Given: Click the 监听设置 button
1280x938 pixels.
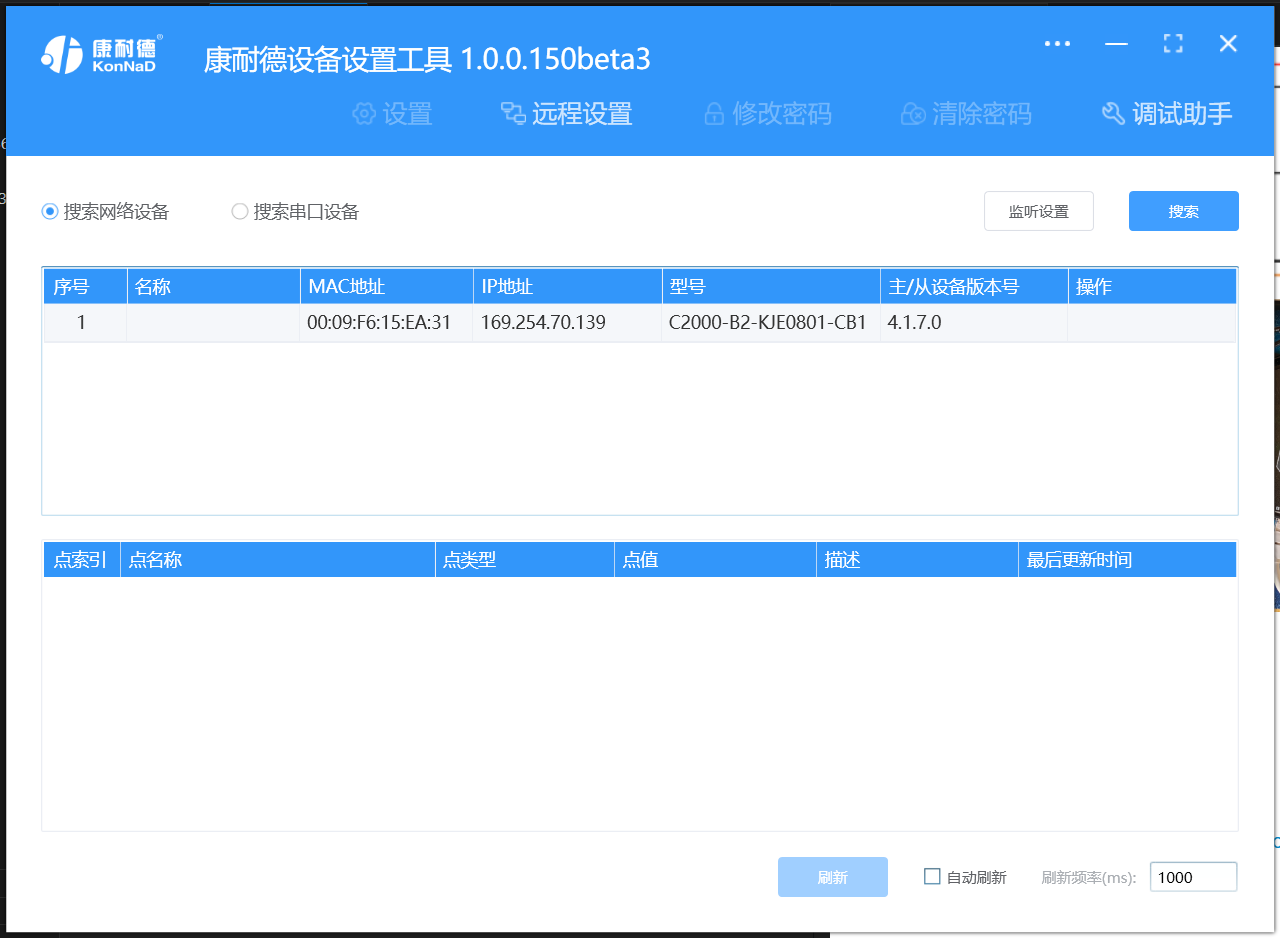Looking at the screenshot, I should click(x=1038, y=211).
